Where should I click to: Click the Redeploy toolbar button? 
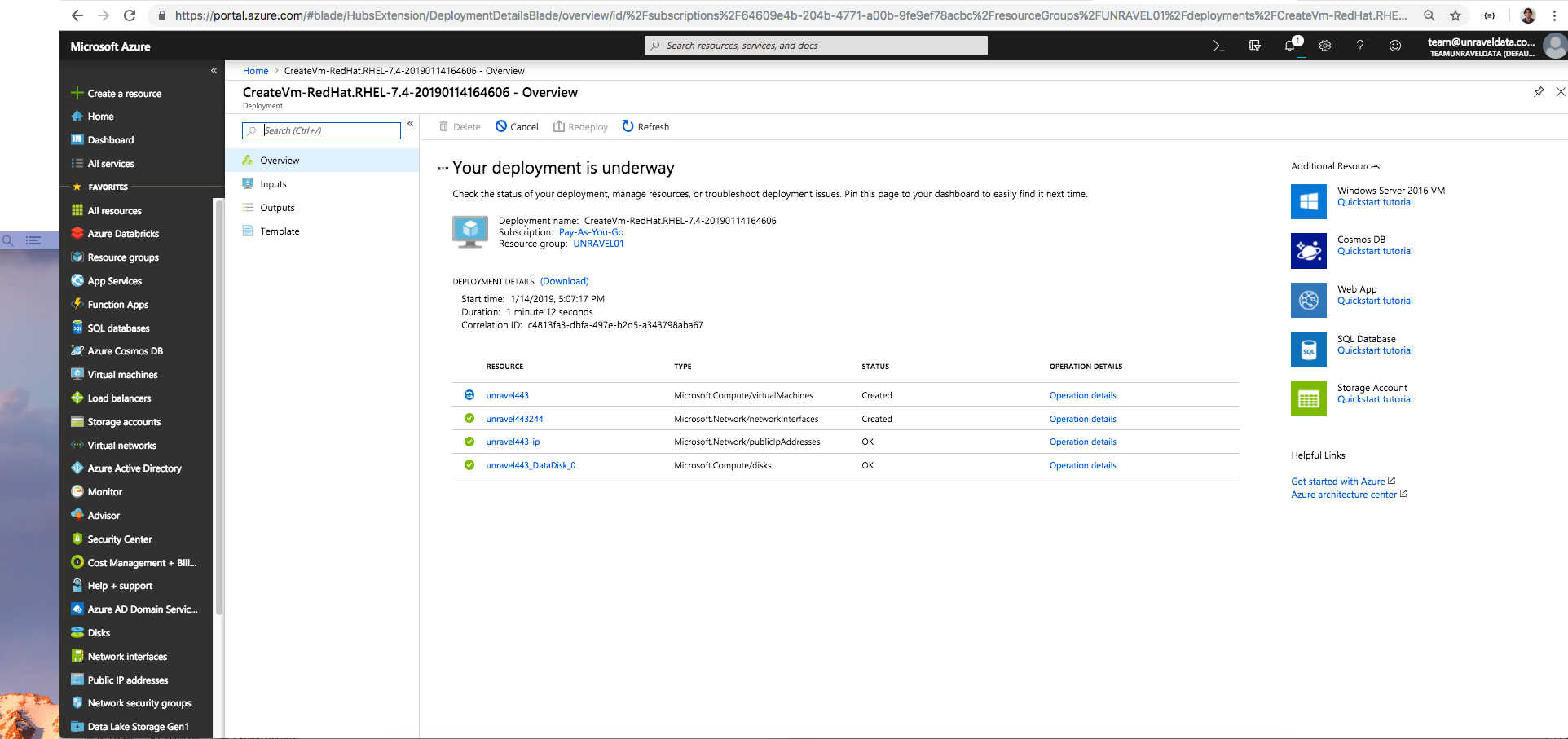click(580, 126)
